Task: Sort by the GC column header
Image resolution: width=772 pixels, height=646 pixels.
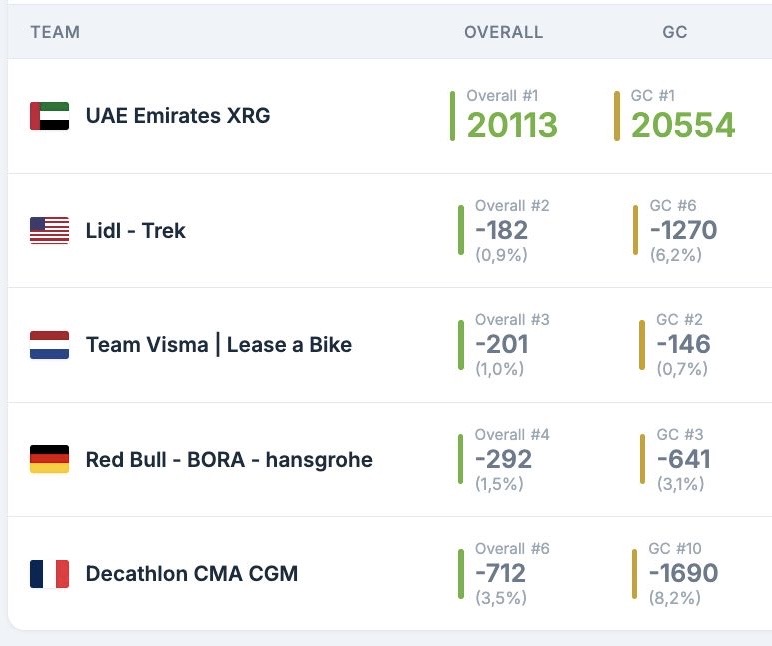Action: point(675,32)
